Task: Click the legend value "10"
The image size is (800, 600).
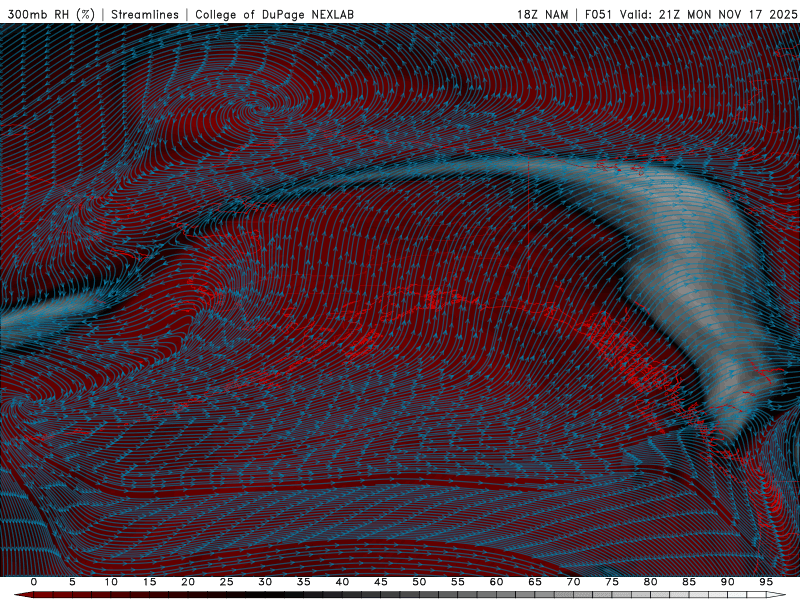Action: [x=111, y=582]
